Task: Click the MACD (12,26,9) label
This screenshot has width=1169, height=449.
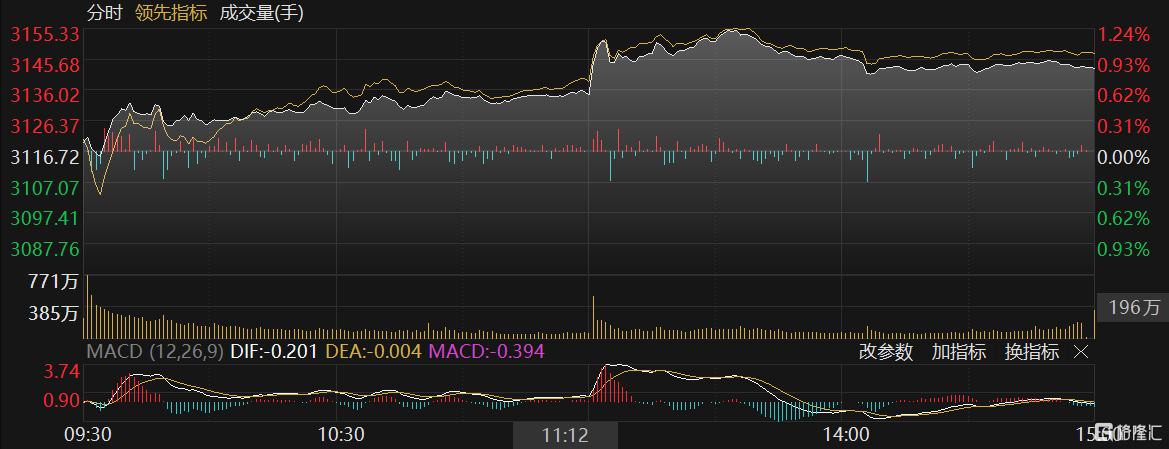Action: click(x=156, y=351)
